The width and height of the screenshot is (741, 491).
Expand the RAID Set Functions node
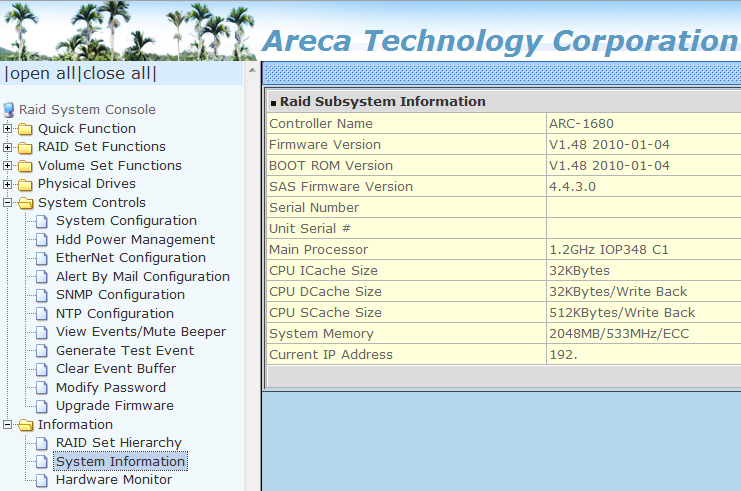[x=8, y=147]
